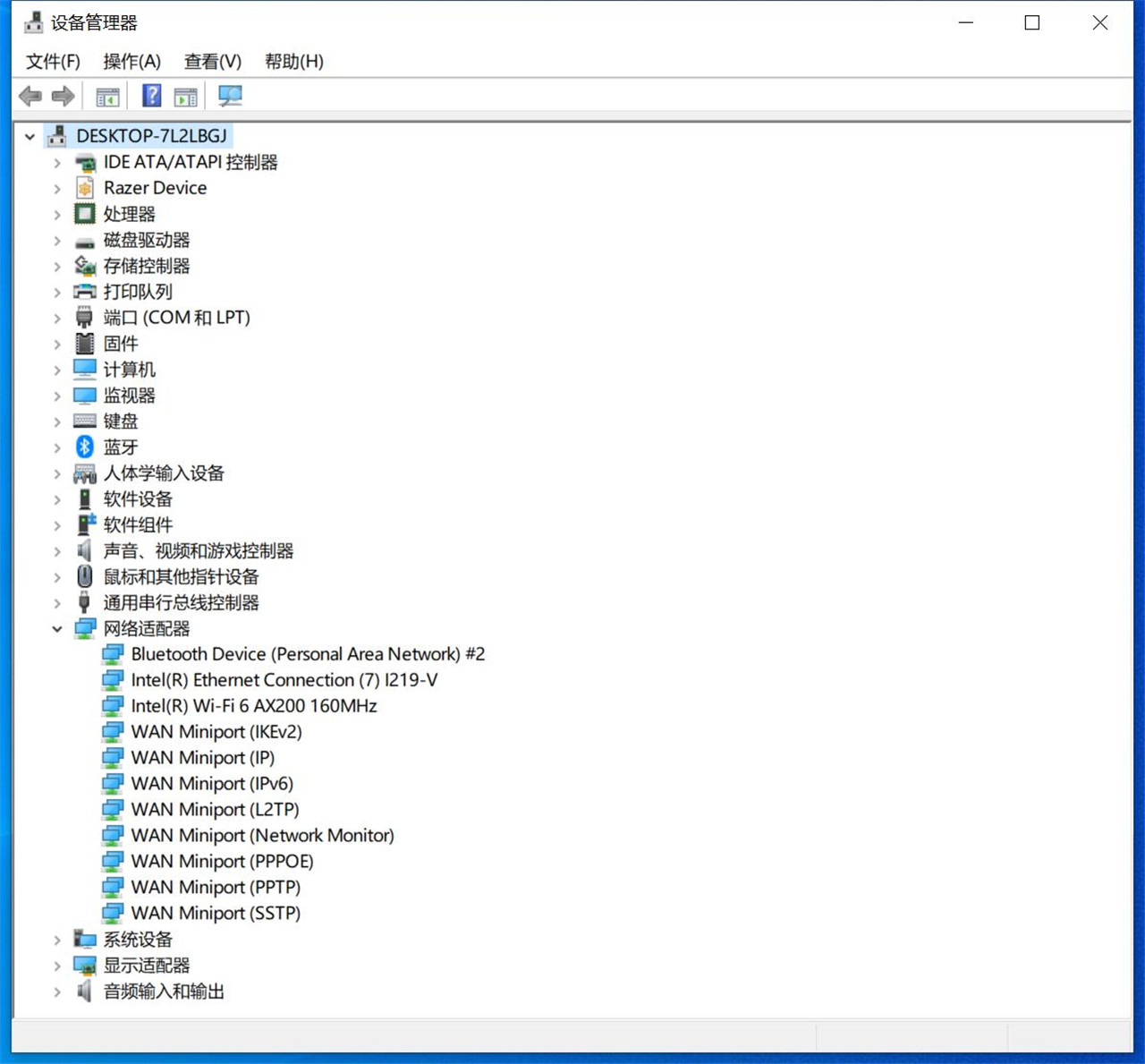Image resolution: width=1145 pixels, height=1064 pixels.
Task: Select WAN Miniport (PPPOE) entry
Action: point(222,861)
